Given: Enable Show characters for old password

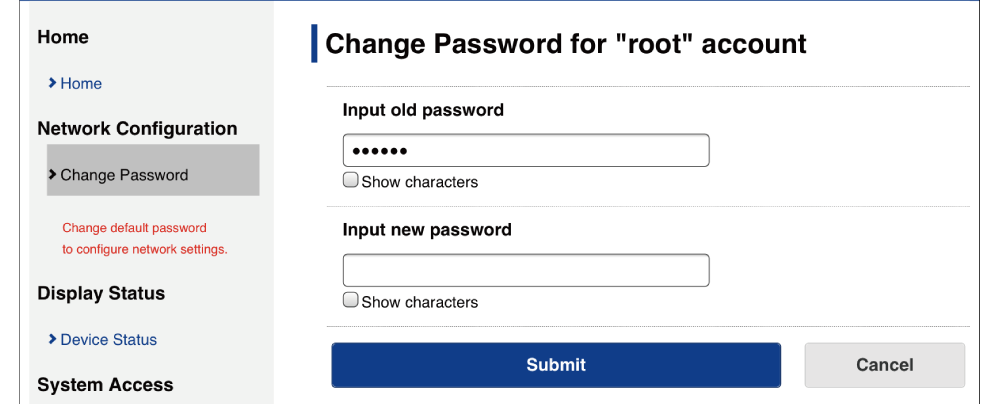Looking at the screenshot, I should coord(351,181).
